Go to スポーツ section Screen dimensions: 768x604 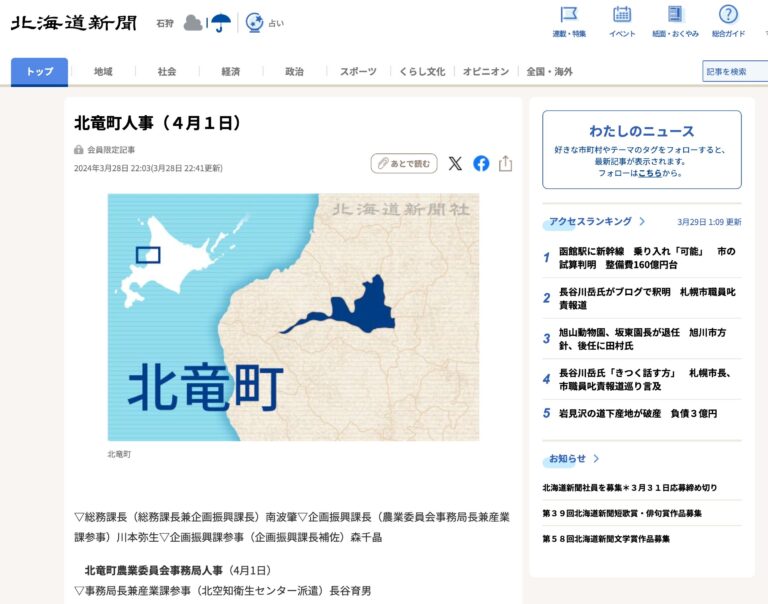point(358,72)
